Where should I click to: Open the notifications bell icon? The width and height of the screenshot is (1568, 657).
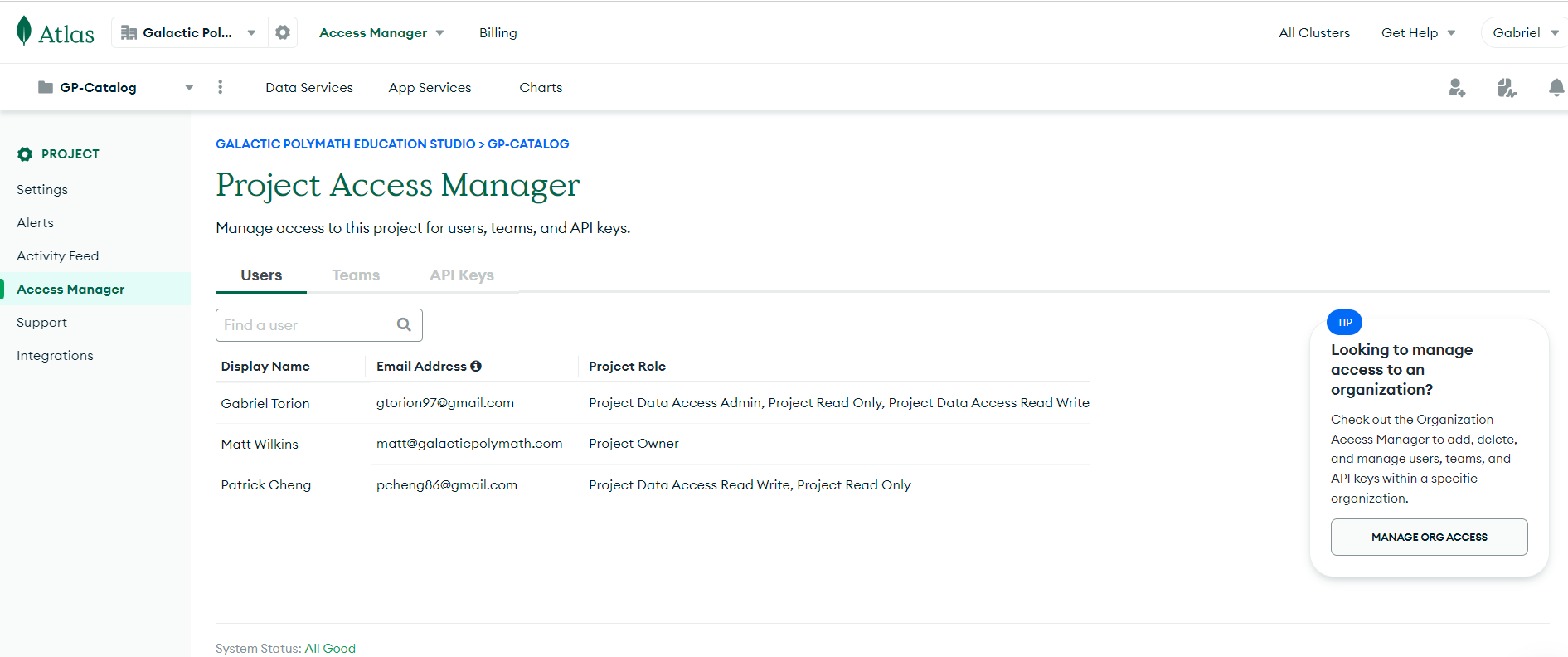point(1556,87)
